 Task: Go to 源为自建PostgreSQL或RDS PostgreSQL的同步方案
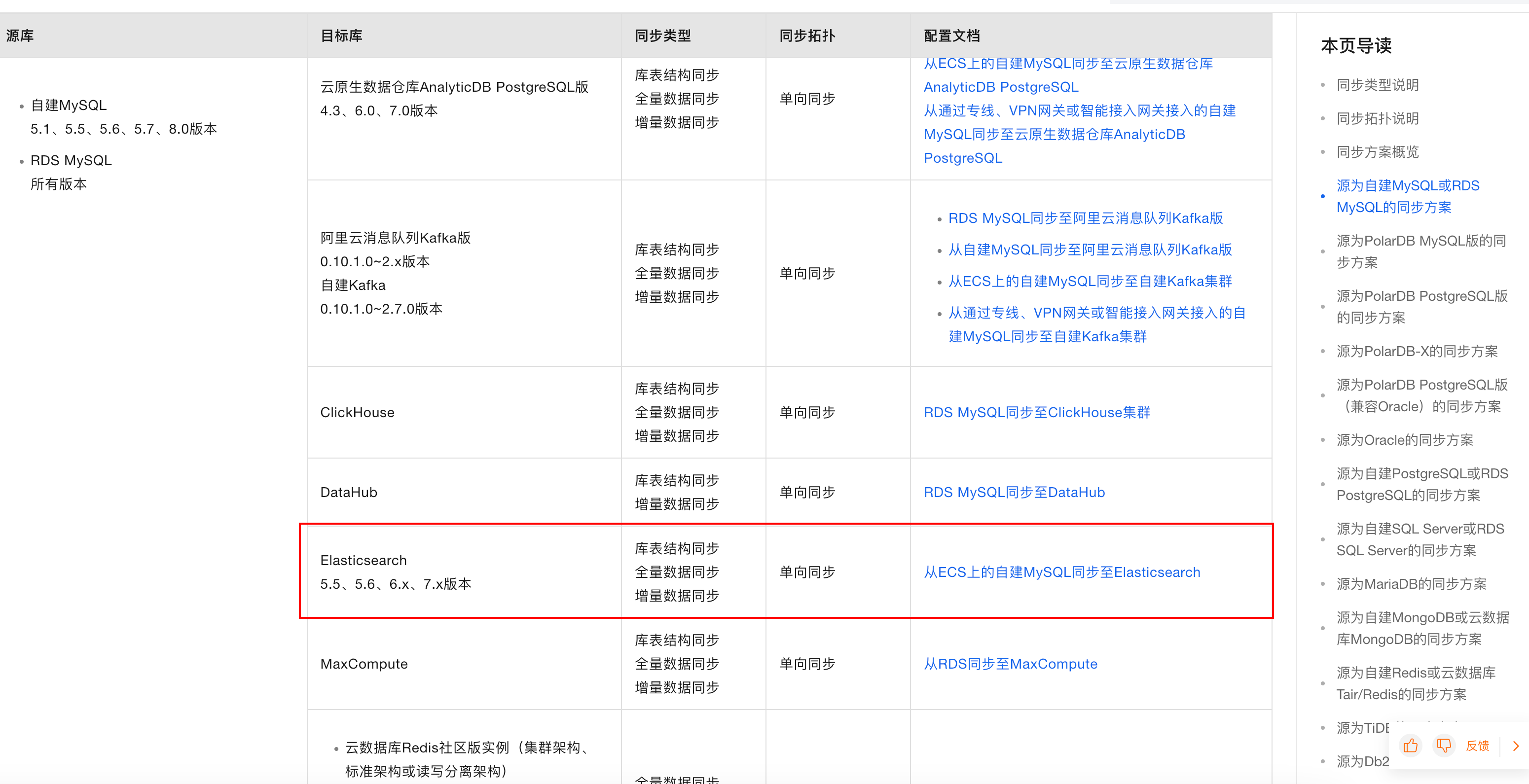[x=1422, y=484]
